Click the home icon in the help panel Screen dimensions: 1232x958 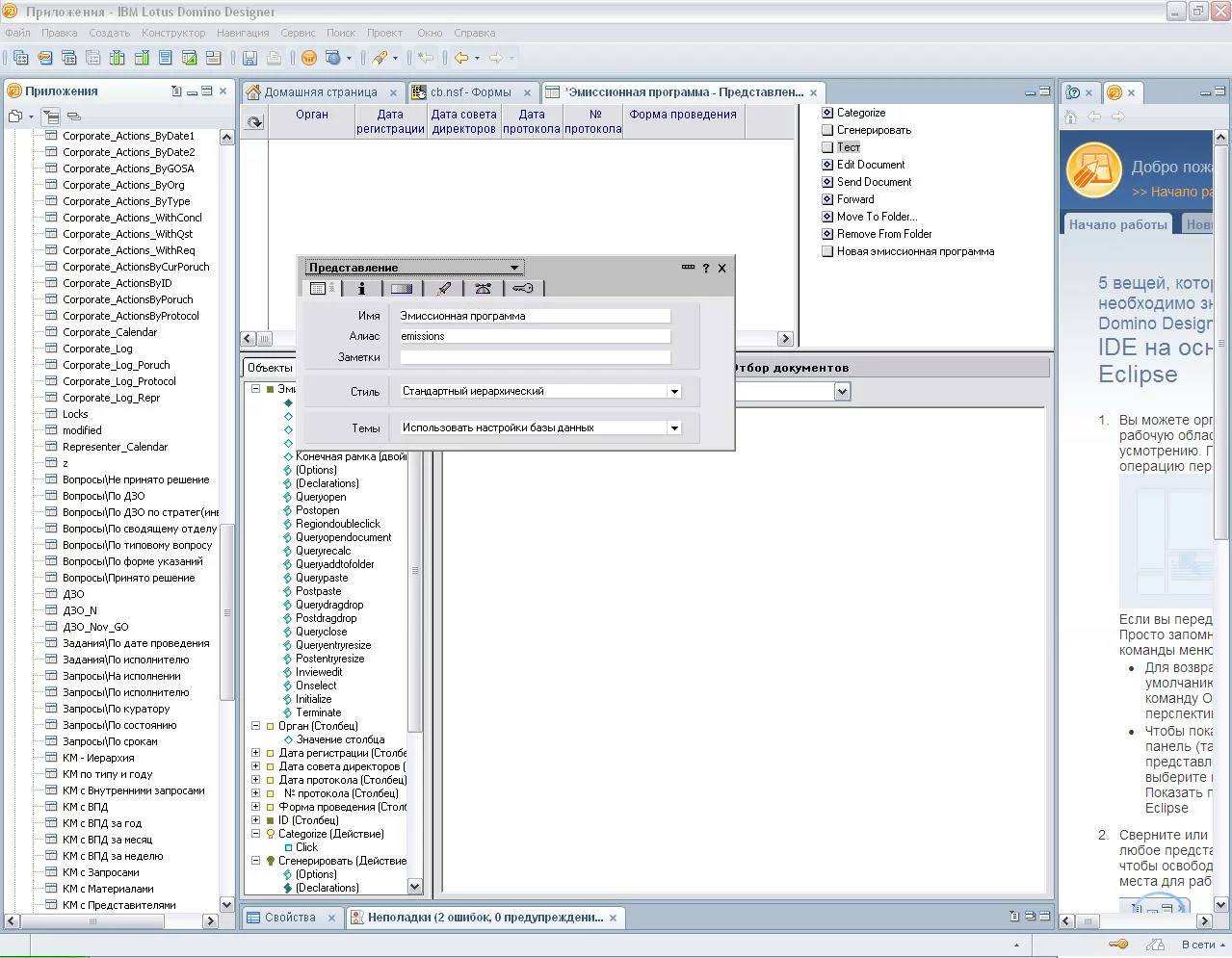[1070, 117]
